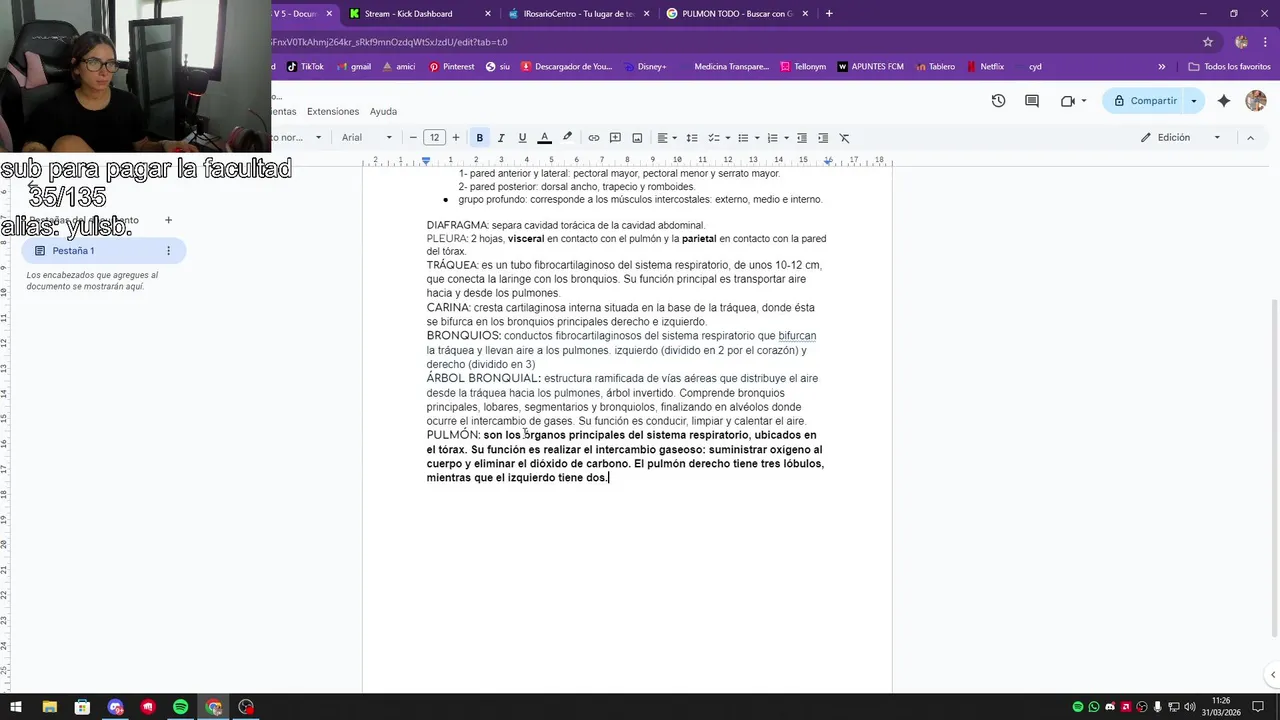Screen dimensions: 1280x720
Task: Open Spotify from the taskbar
Action: [x=181, y=707]
